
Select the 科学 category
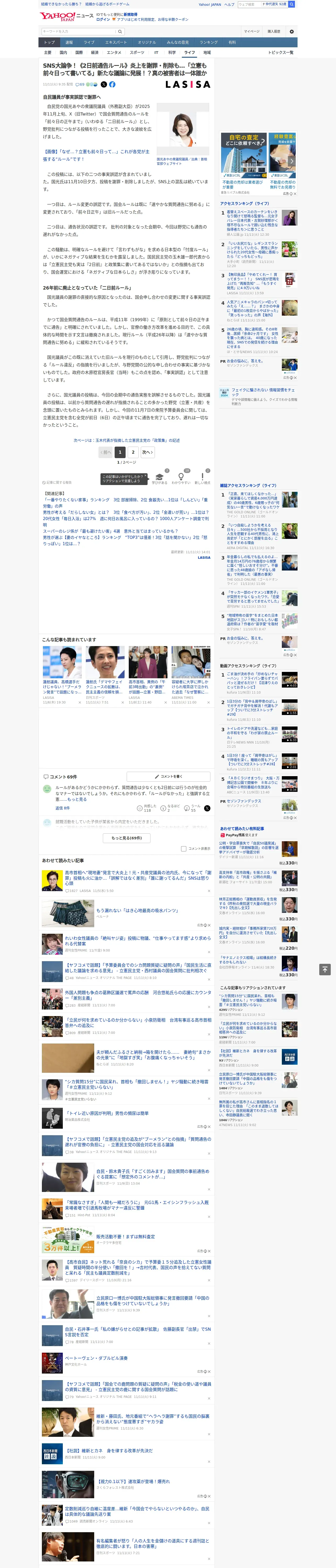pyautogui.click(x=172, y=52)
